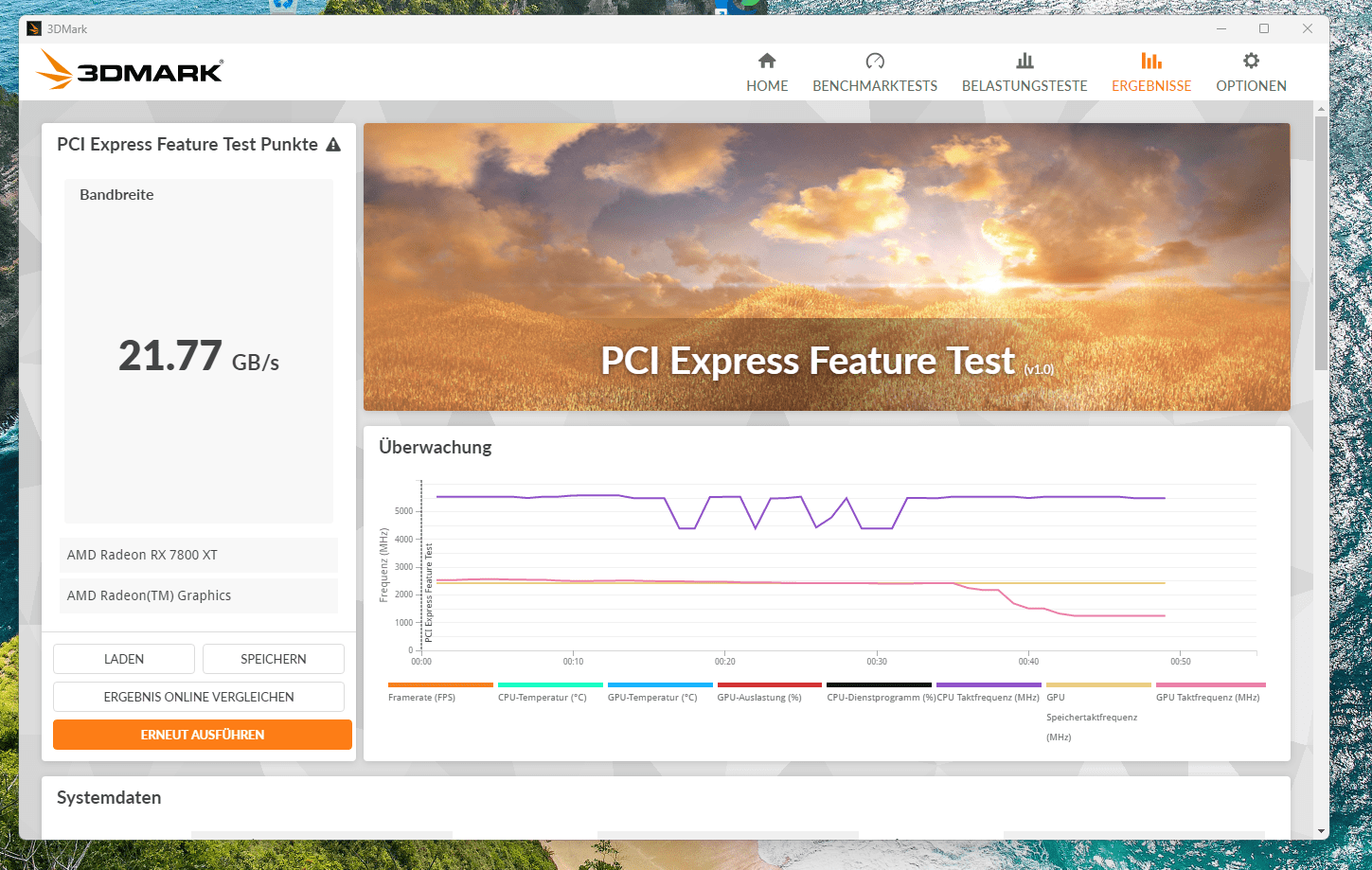Click the ERNEUT AUSFÜHREN button
The height and width of the screenshot is (870, 1372).
pyautogui.click(x=203, y=735)
